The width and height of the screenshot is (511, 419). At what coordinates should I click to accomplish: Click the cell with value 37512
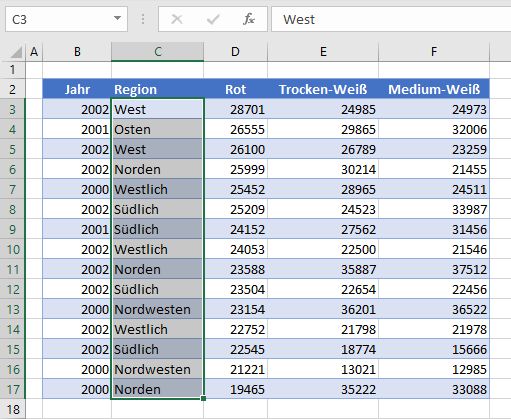434,269
